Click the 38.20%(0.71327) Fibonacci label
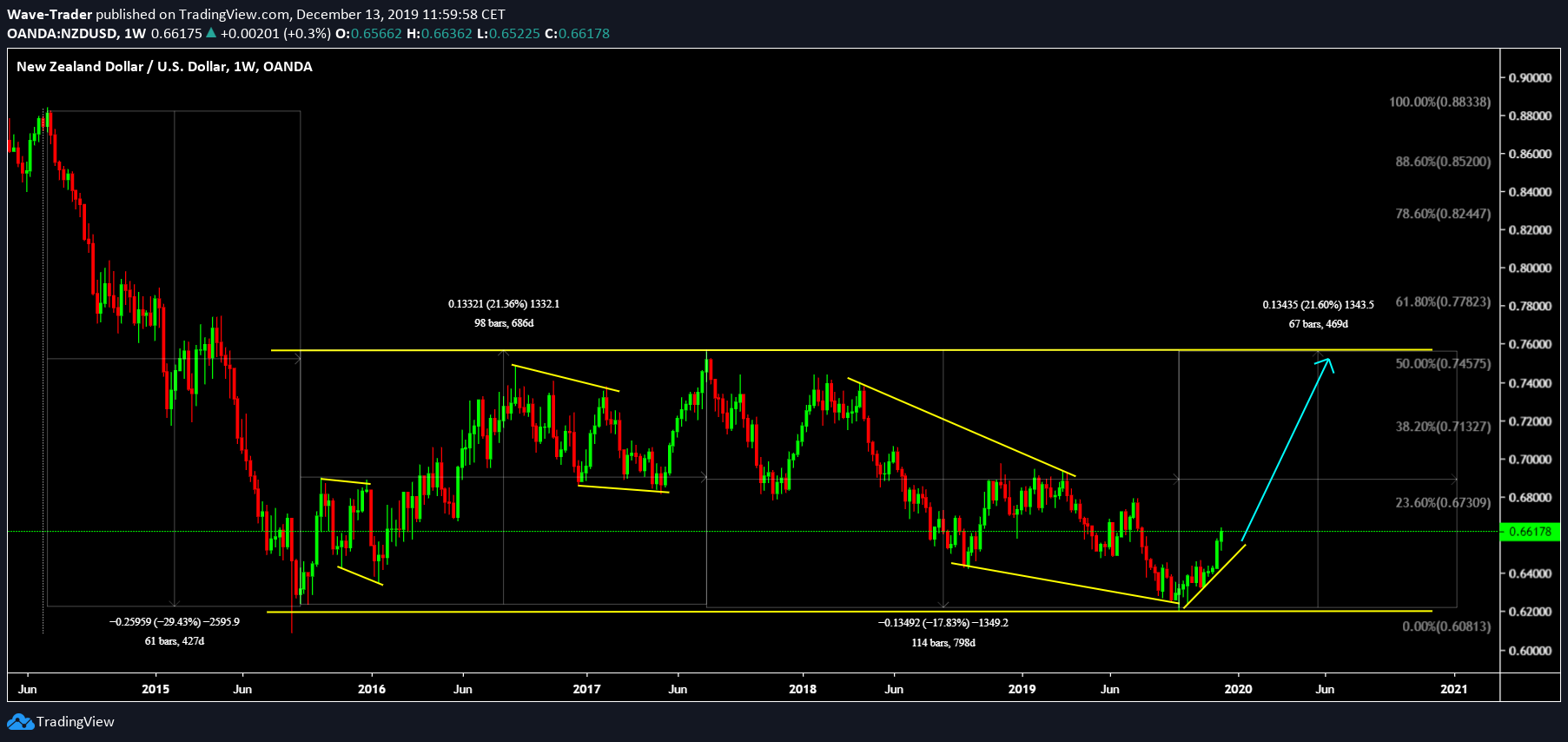The height and width of the screenshot is (742, 1568). [1443, 427]
